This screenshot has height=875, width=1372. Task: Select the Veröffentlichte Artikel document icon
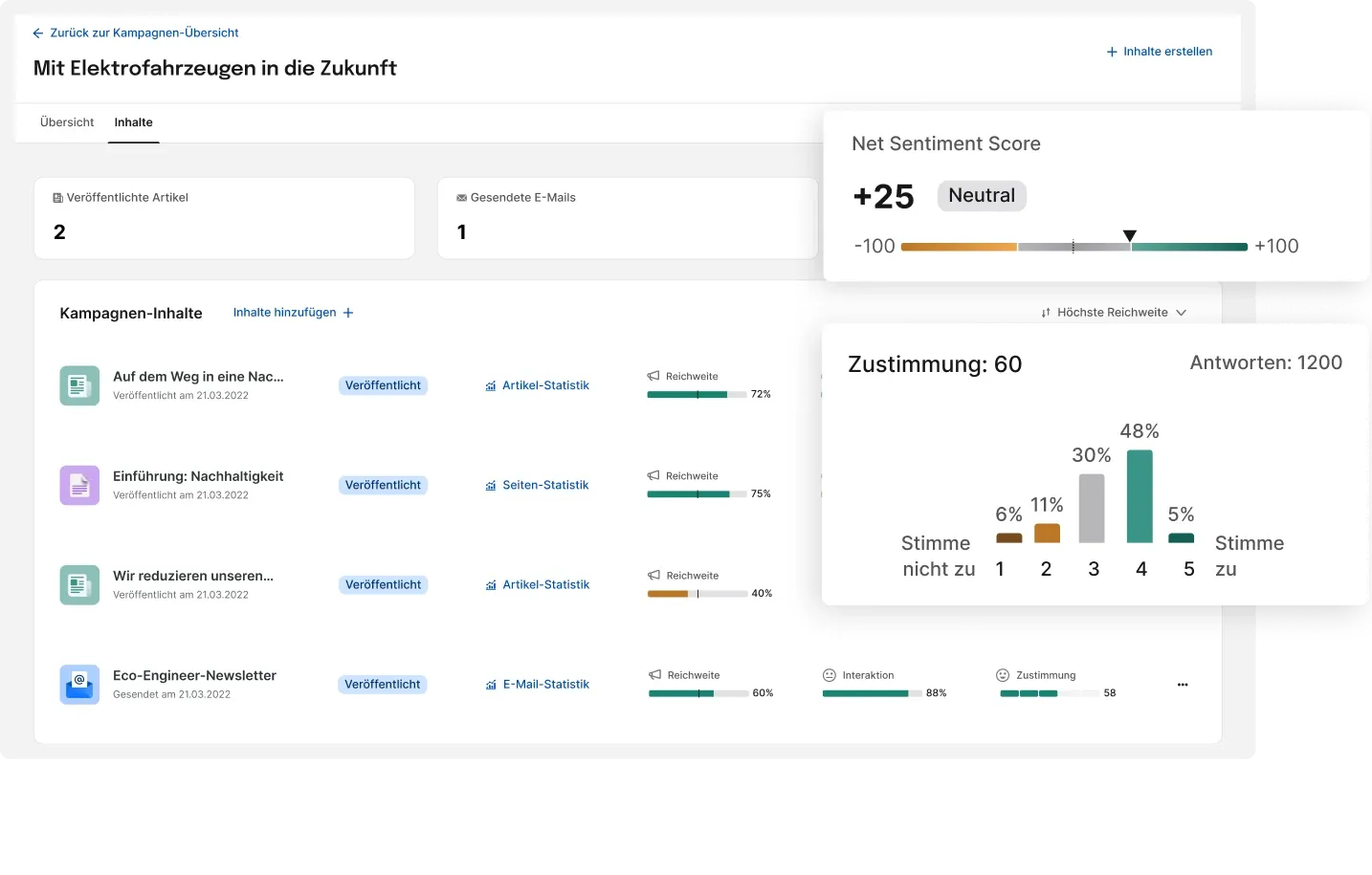click(56, 197)
